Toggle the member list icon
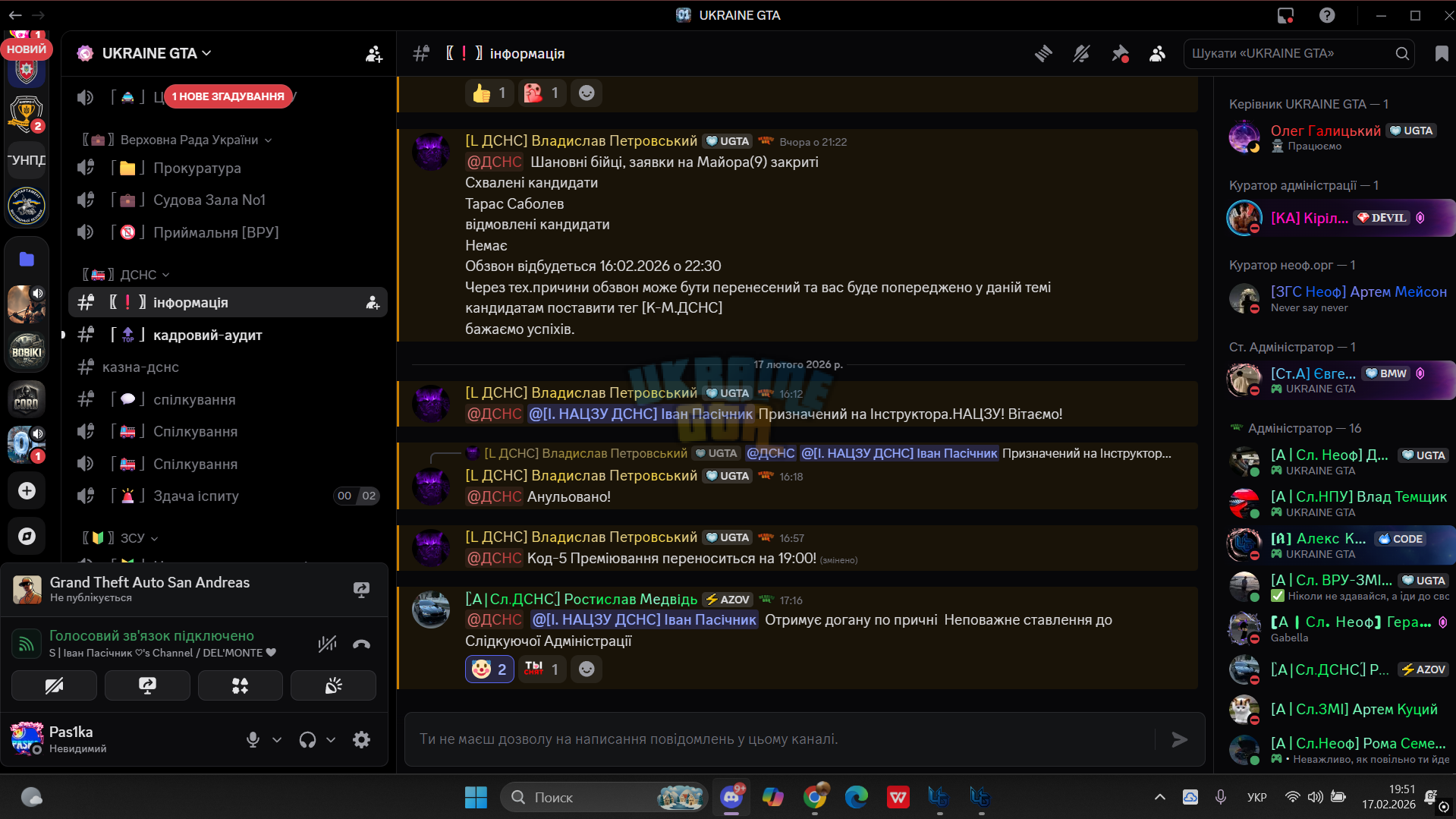The image size is (1456, 819). tap(1157, 54)
